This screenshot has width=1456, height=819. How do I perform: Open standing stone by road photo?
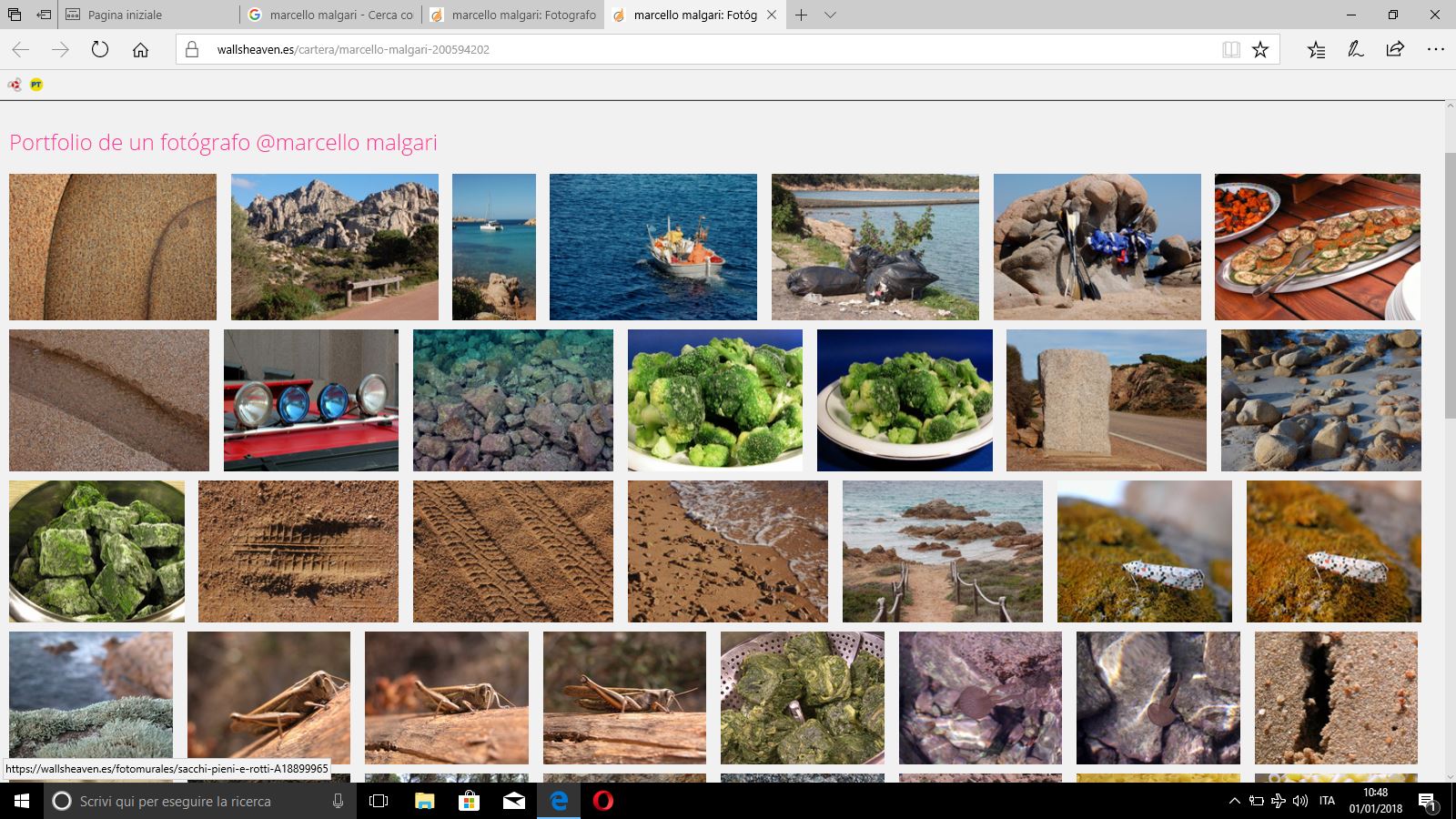tap(1107, 400)
